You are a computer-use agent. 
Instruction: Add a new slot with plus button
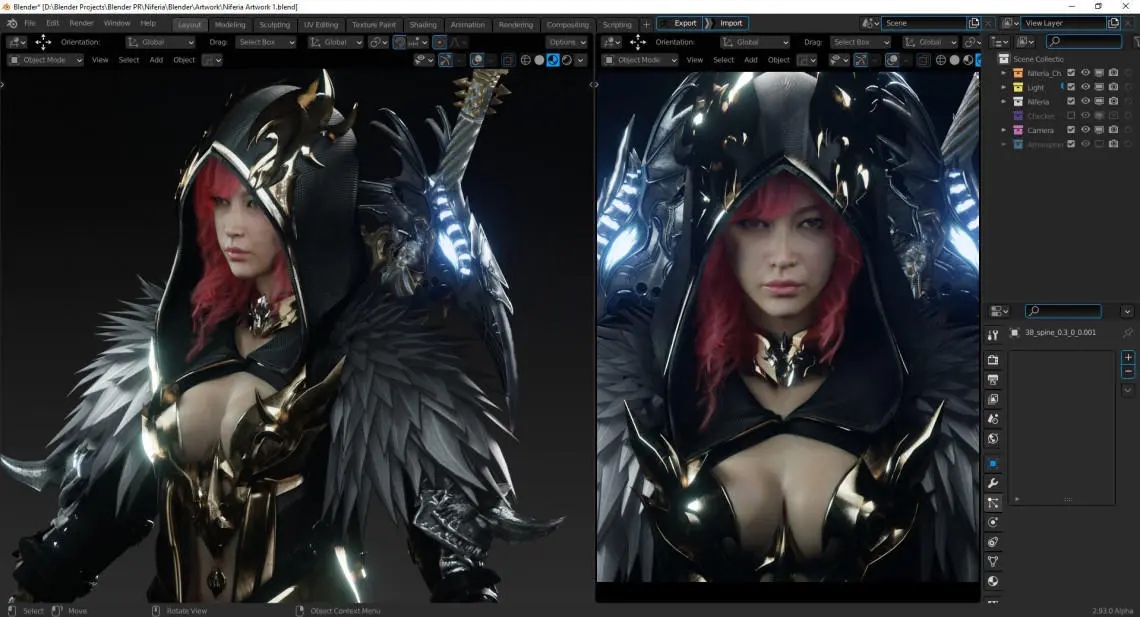(1128, 357)
